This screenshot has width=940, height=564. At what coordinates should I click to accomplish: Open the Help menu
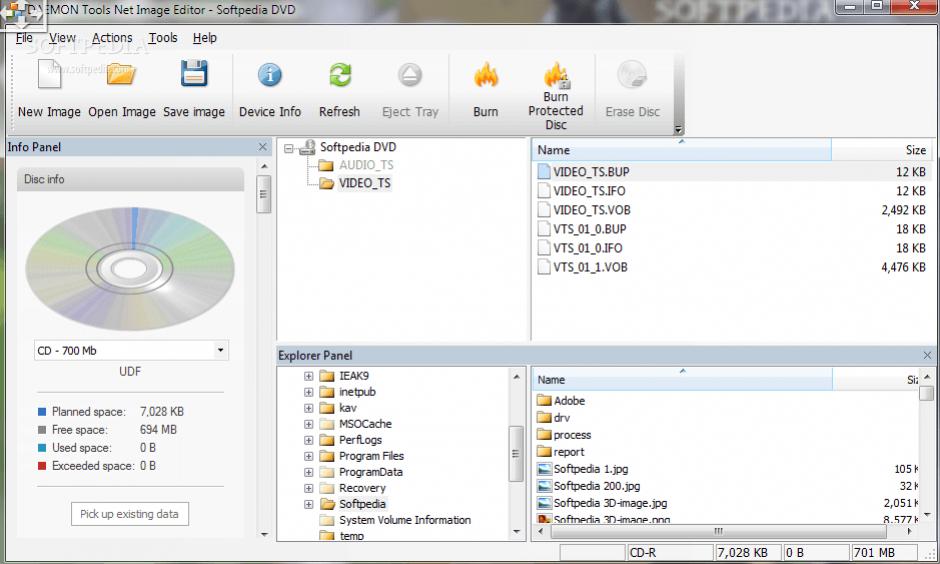pyautogui.click(x=204, y=38)
